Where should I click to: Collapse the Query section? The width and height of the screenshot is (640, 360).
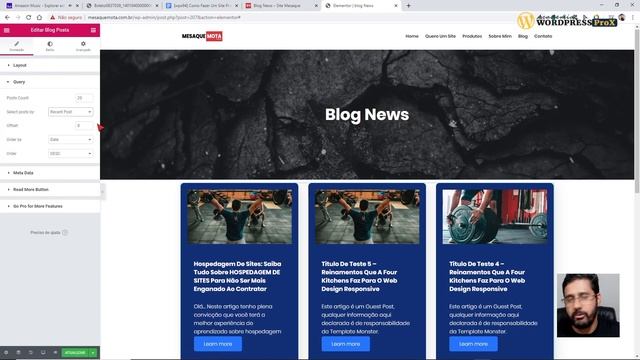pos(50,82)
